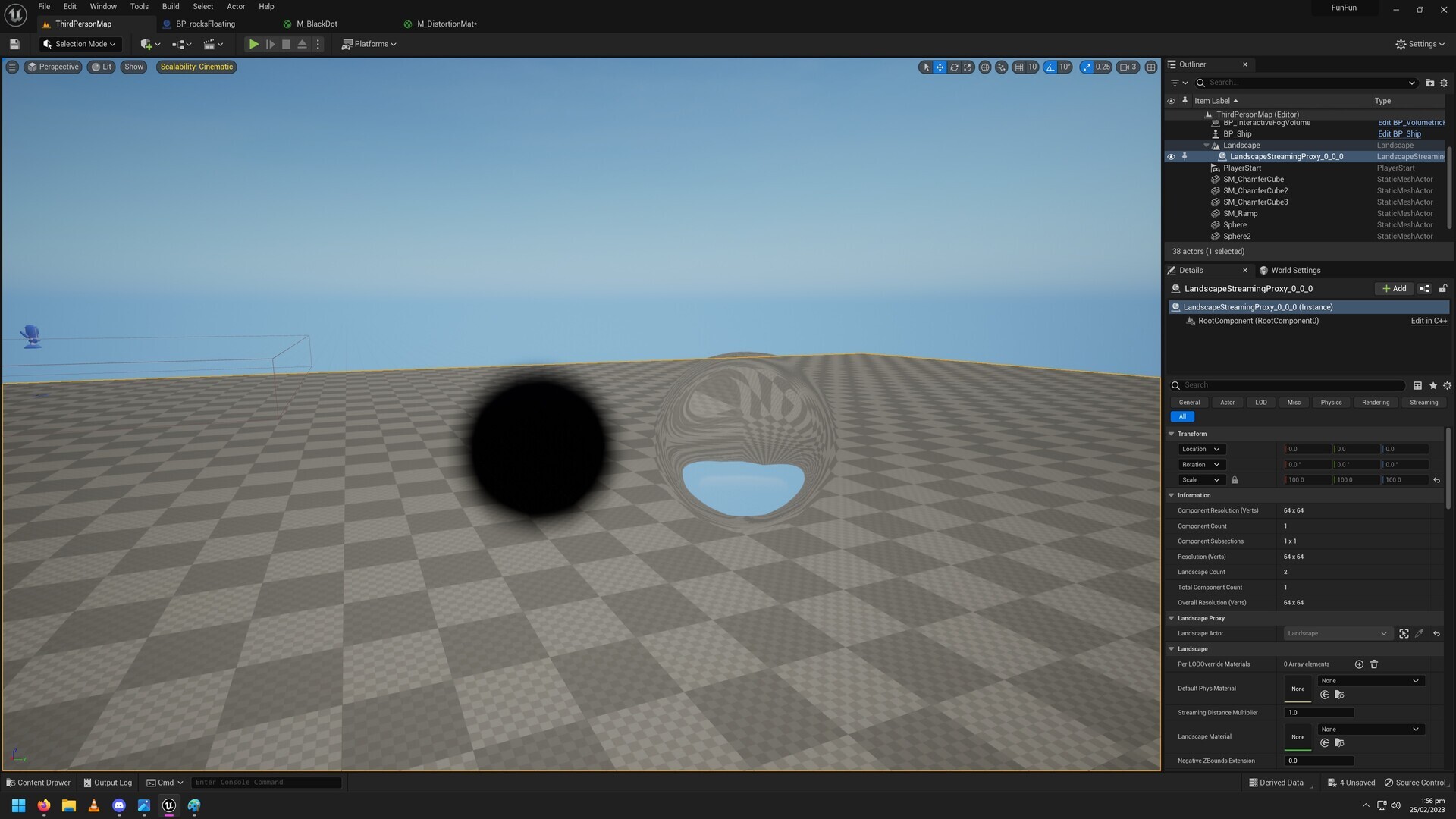Click the Add button in the Details panel
This screenshot has width=1456, height=819.
1393,288
